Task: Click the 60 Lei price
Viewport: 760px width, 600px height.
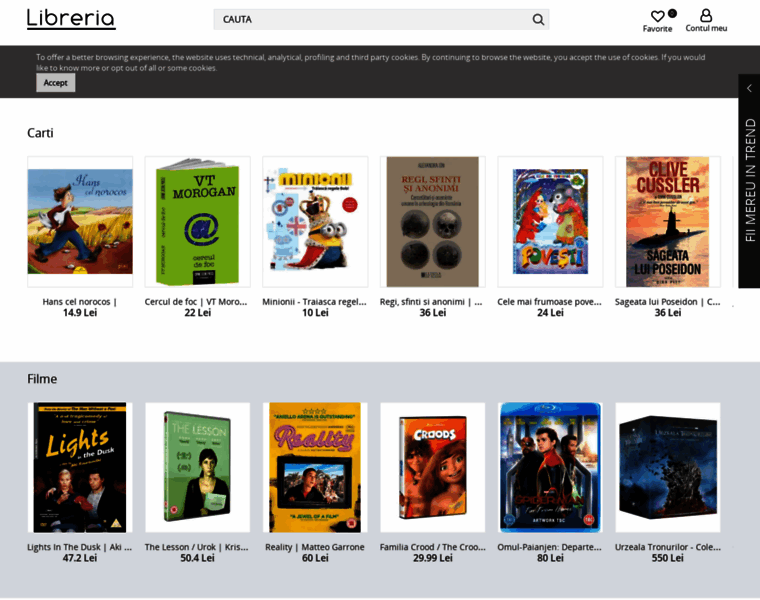Action: click(x=315, y=558)
